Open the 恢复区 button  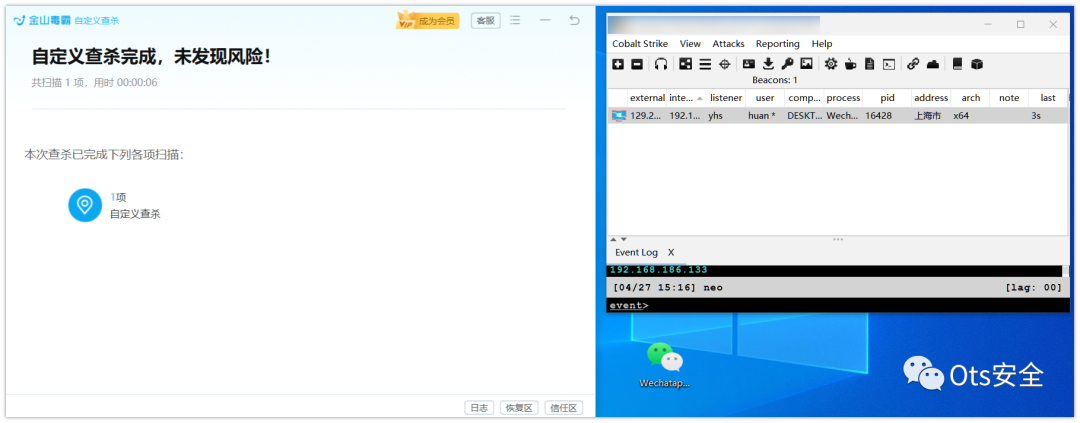coord(519,408)
